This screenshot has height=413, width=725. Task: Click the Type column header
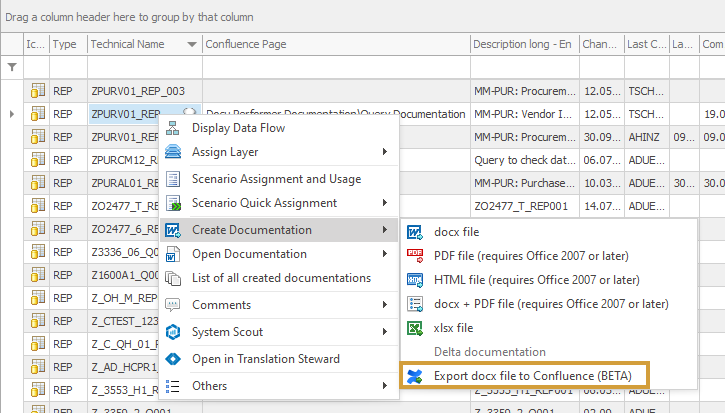point(65,44)
